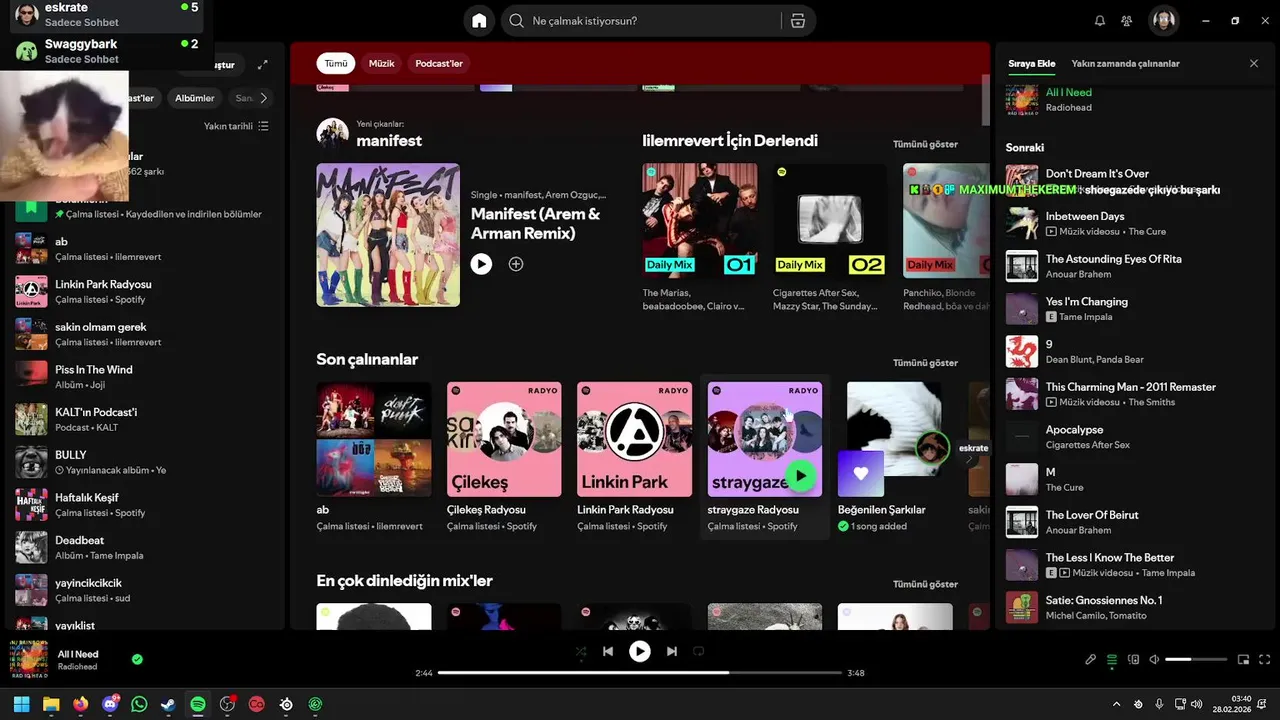Enter full screen player mode
The image size is (1280, 720).
(x=1265, y=659)
